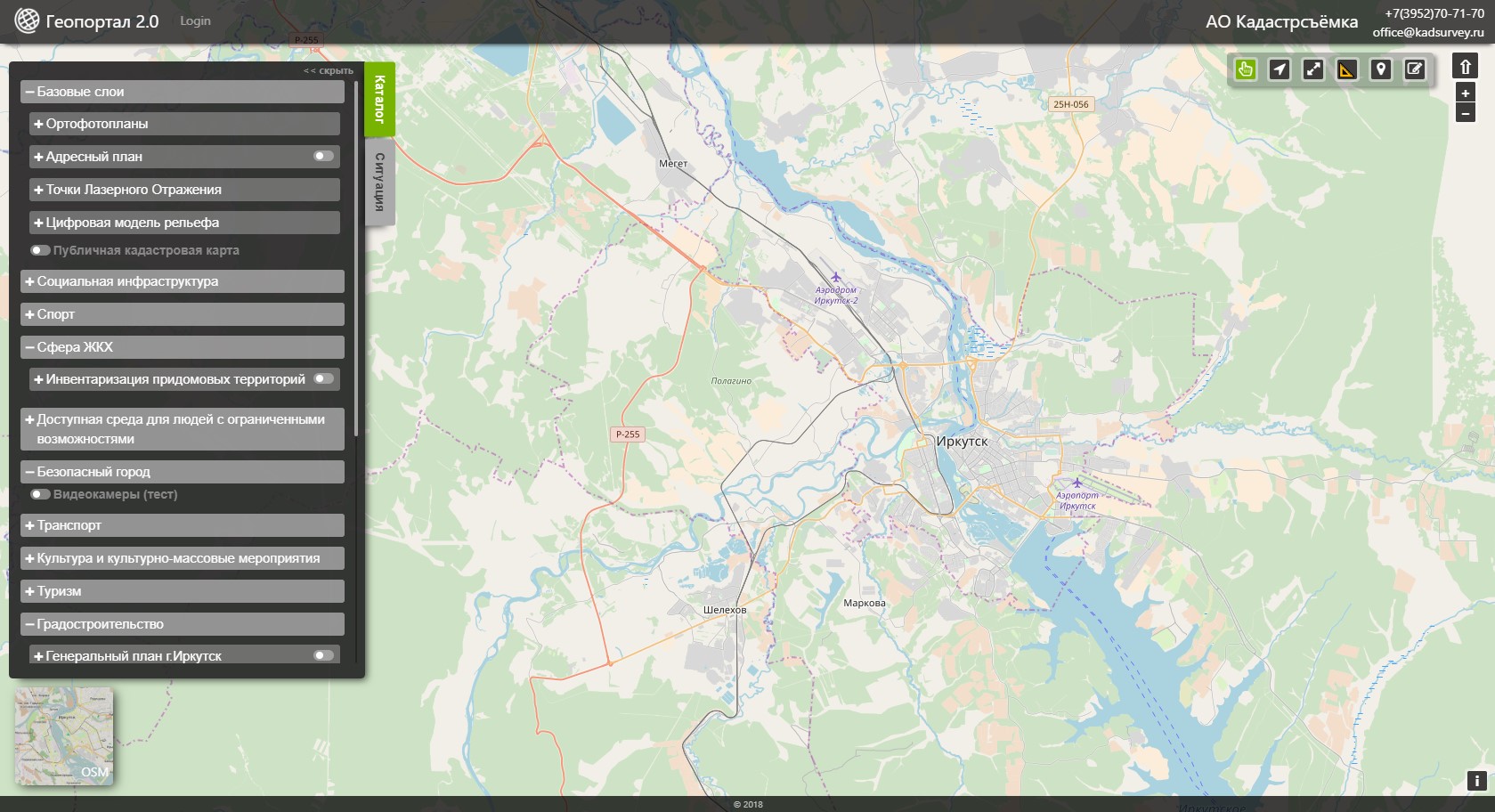Zoom out with the minus button
The width and height of the screenshot is (1495, 812).
[x=1465, y=113]
